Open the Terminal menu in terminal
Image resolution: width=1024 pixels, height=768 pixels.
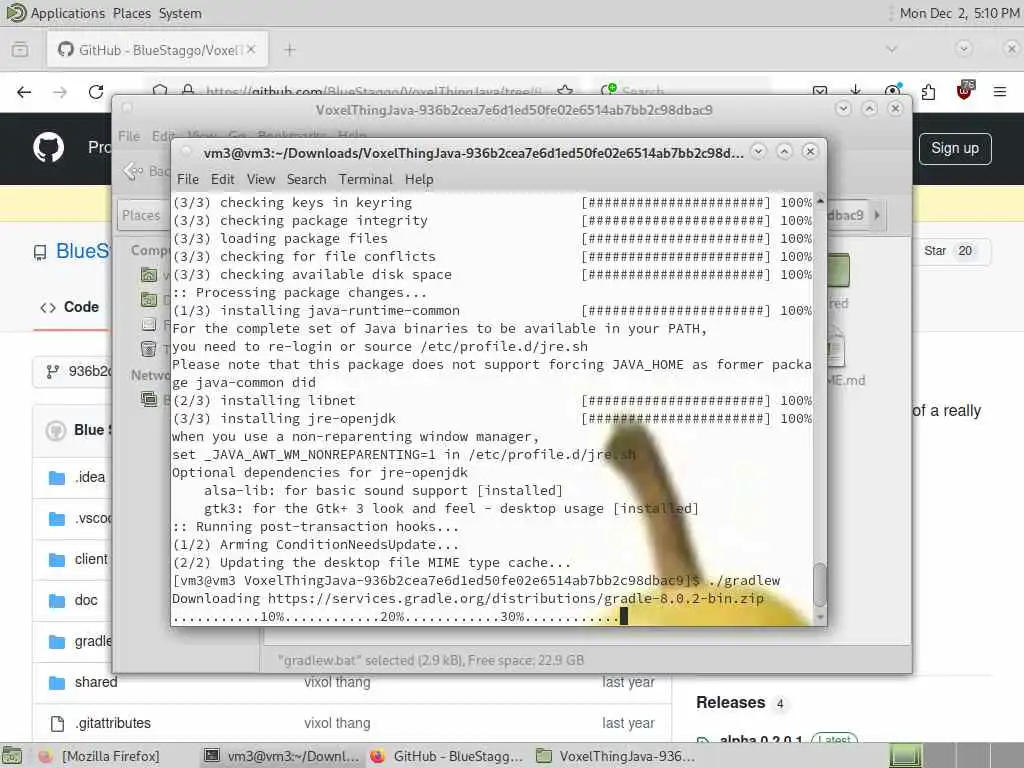click(x=366, y=179)
